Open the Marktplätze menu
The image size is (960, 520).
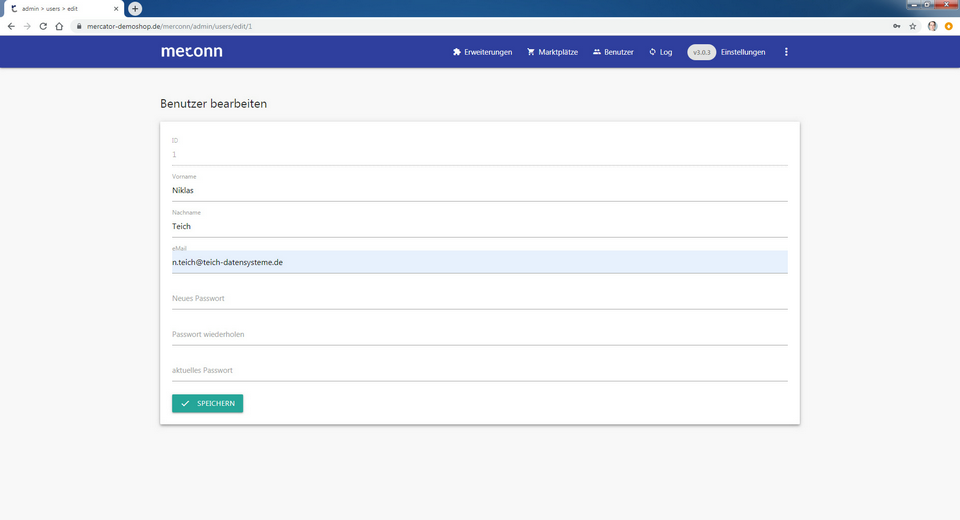552,52
